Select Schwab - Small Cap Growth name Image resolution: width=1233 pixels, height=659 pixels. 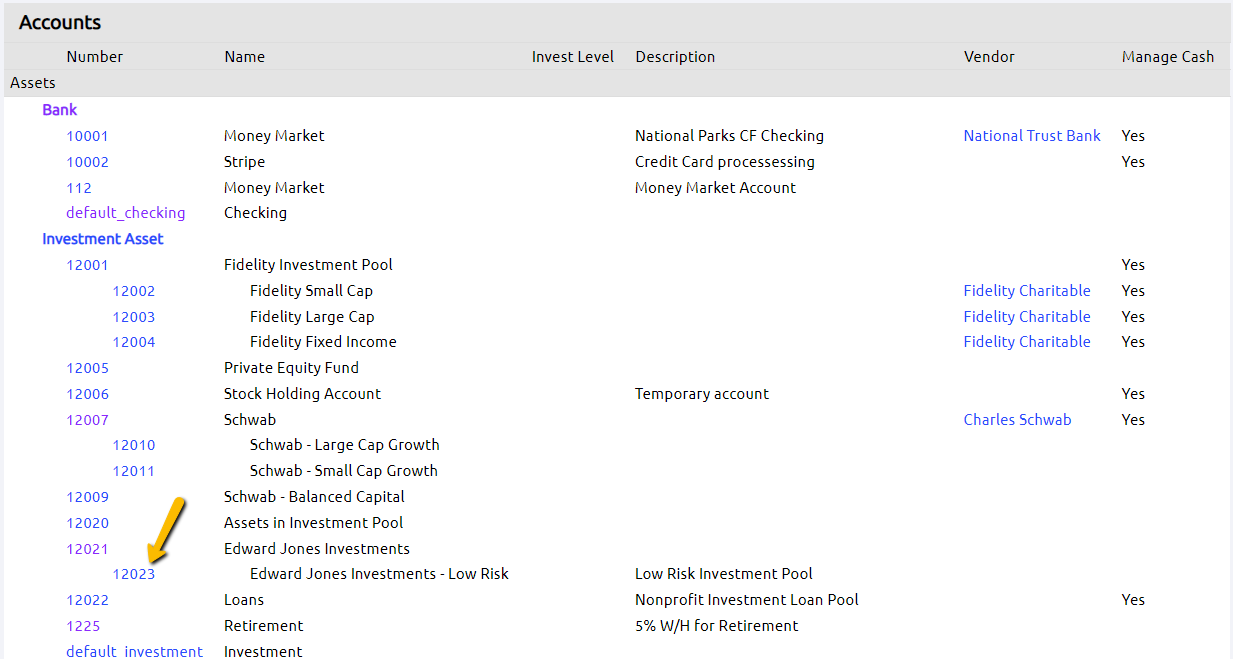344,471
